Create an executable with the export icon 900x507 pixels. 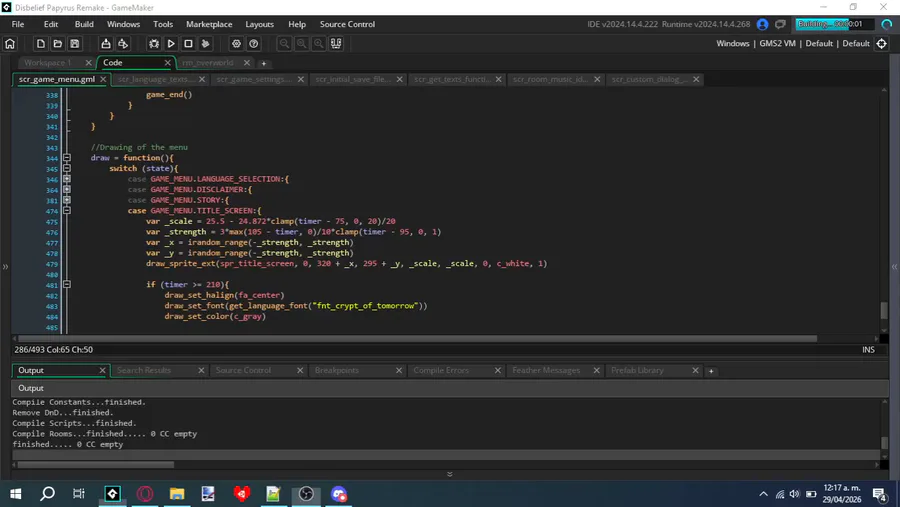click(x=106, y=44)
